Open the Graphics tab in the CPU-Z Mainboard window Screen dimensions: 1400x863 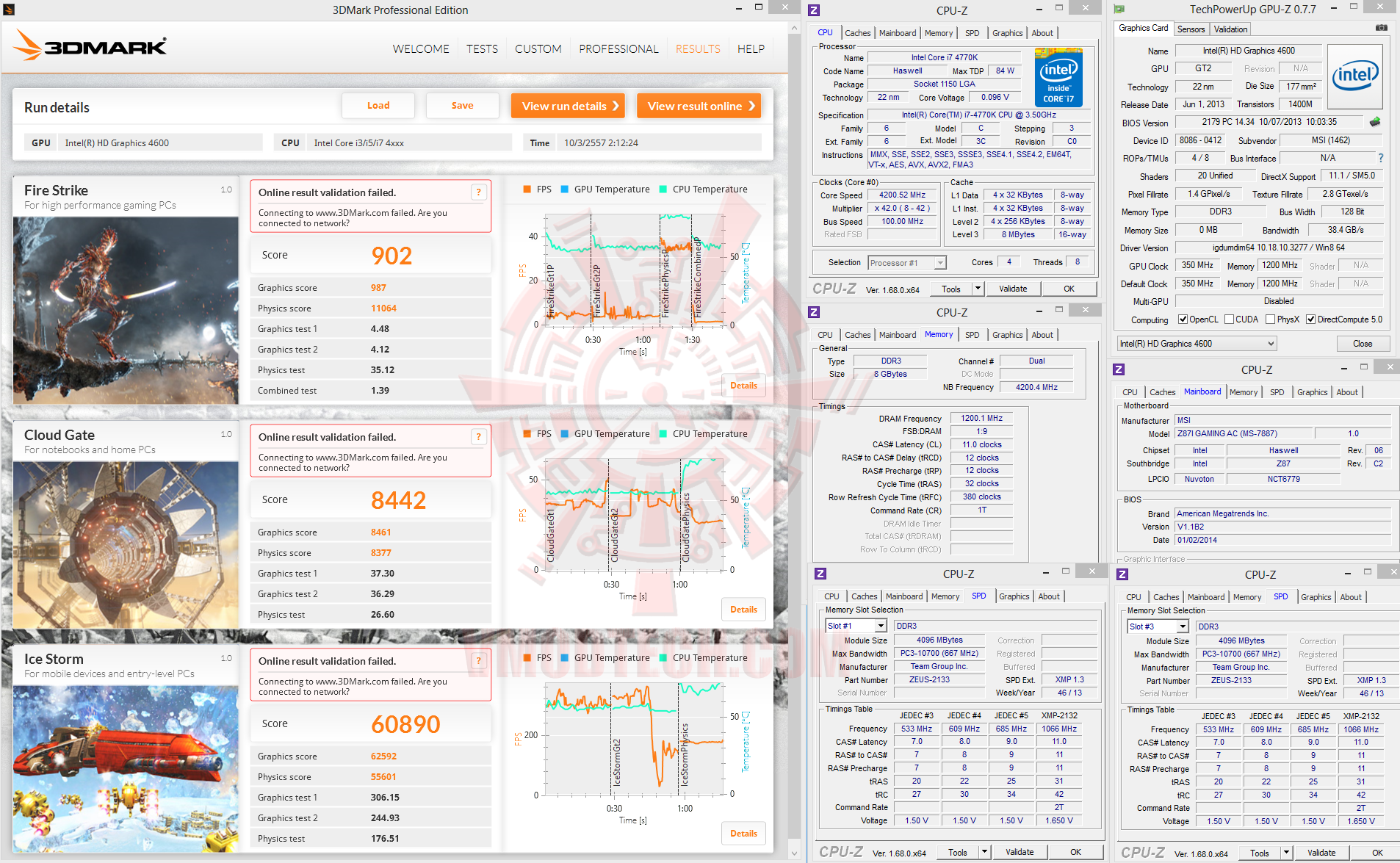click(1312, 392)
